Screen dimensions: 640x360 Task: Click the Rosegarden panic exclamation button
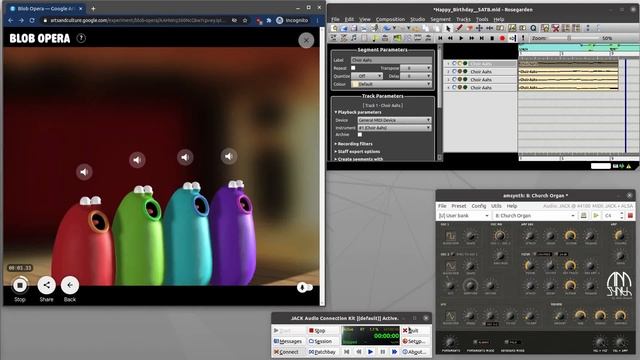click(523, 38)
